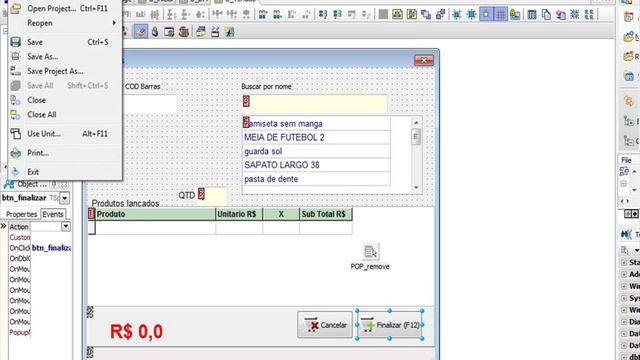Image resolution: width=640 pixels, height=360 pixels.
Task: Click toolbar icon right of pink grid icon
Action: 515,15
